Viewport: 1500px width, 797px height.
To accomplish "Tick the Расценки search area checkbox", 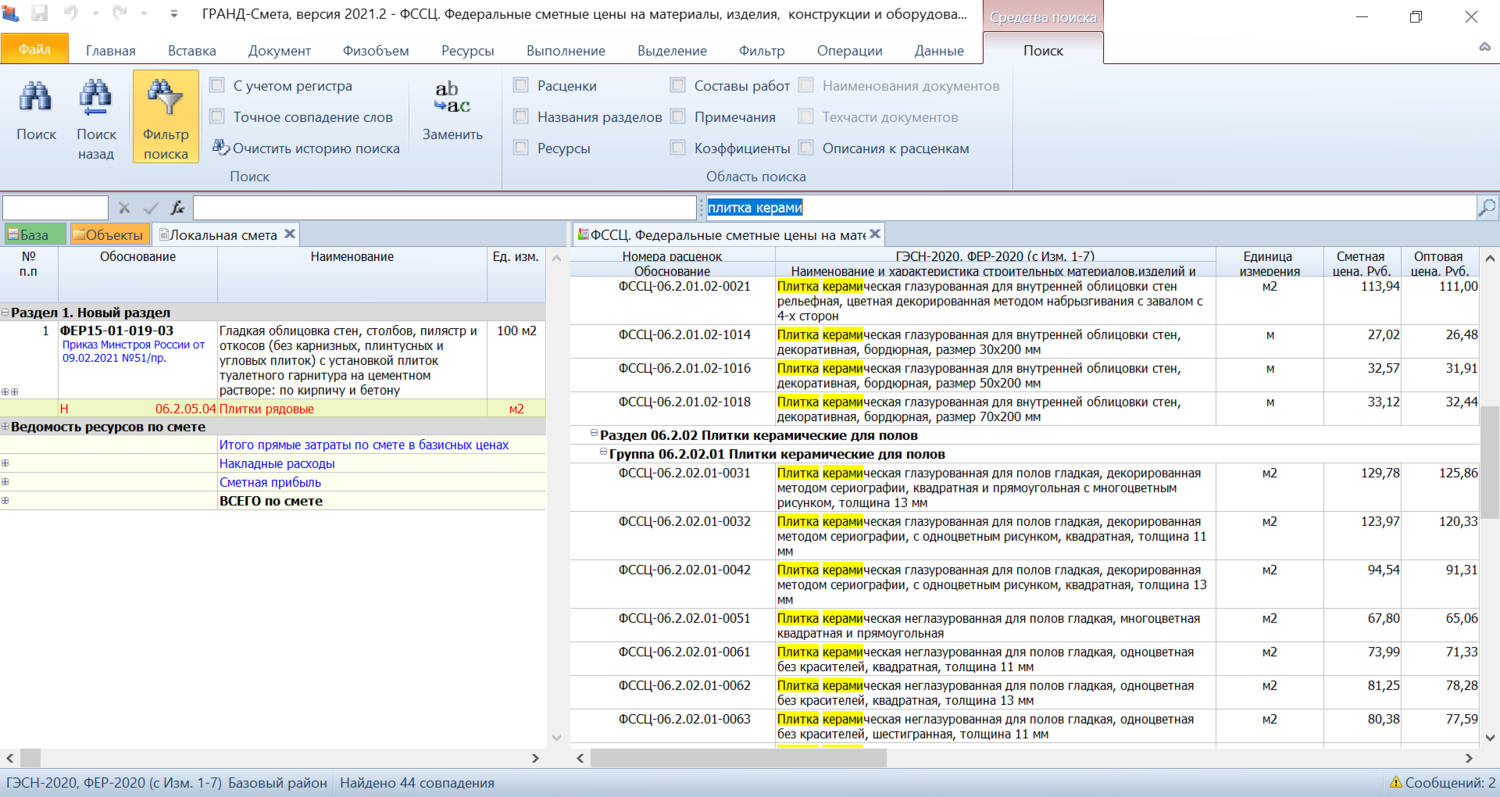I will [521, 86].
